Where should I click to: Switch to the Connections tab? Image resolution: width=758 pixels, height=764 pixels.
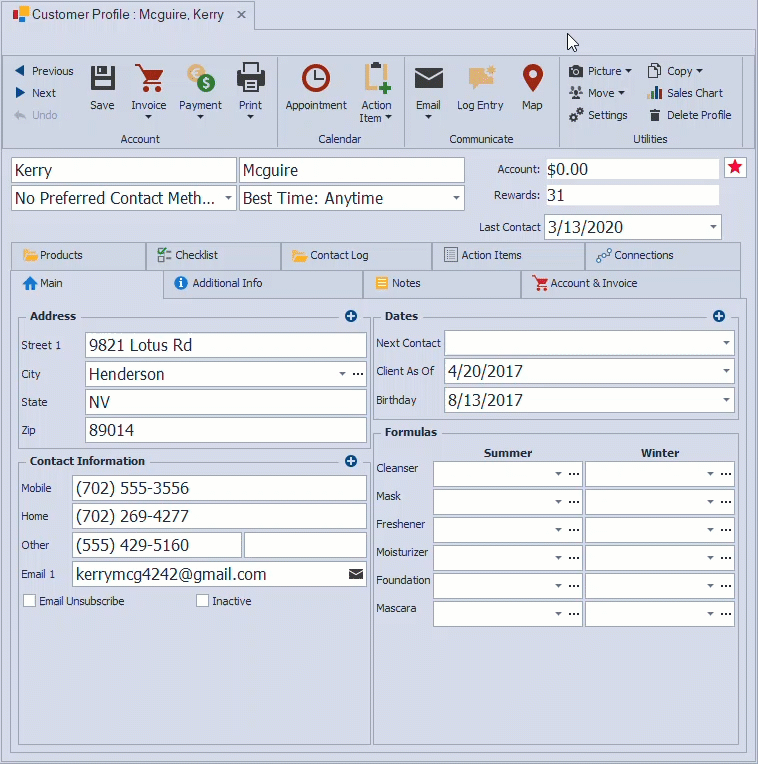[663, 255]
